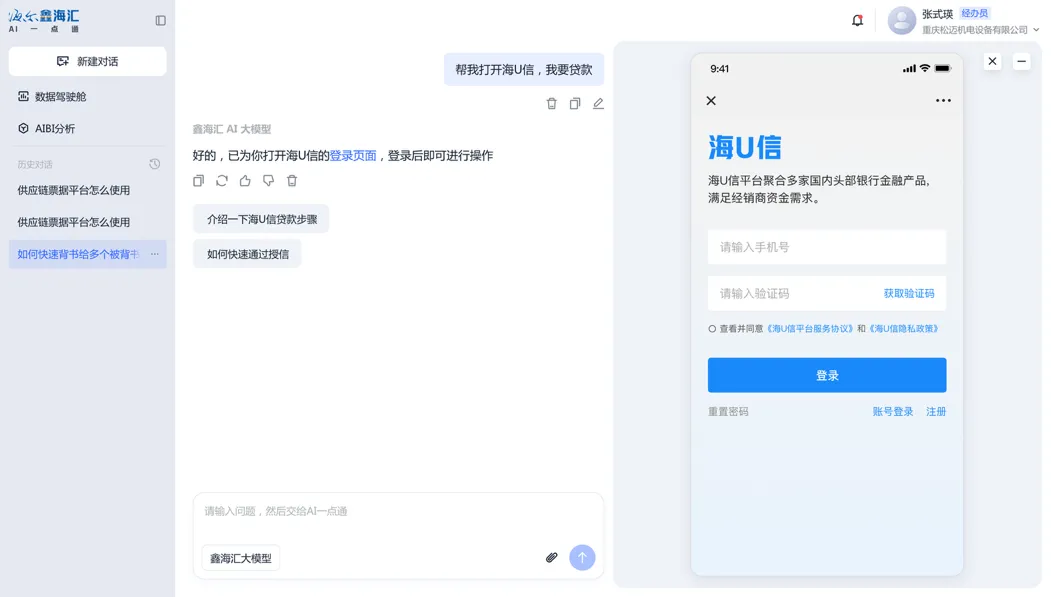Click the blue 登录 button
The height and width of the screenshot is (597, 1051).
coord(827,375)
